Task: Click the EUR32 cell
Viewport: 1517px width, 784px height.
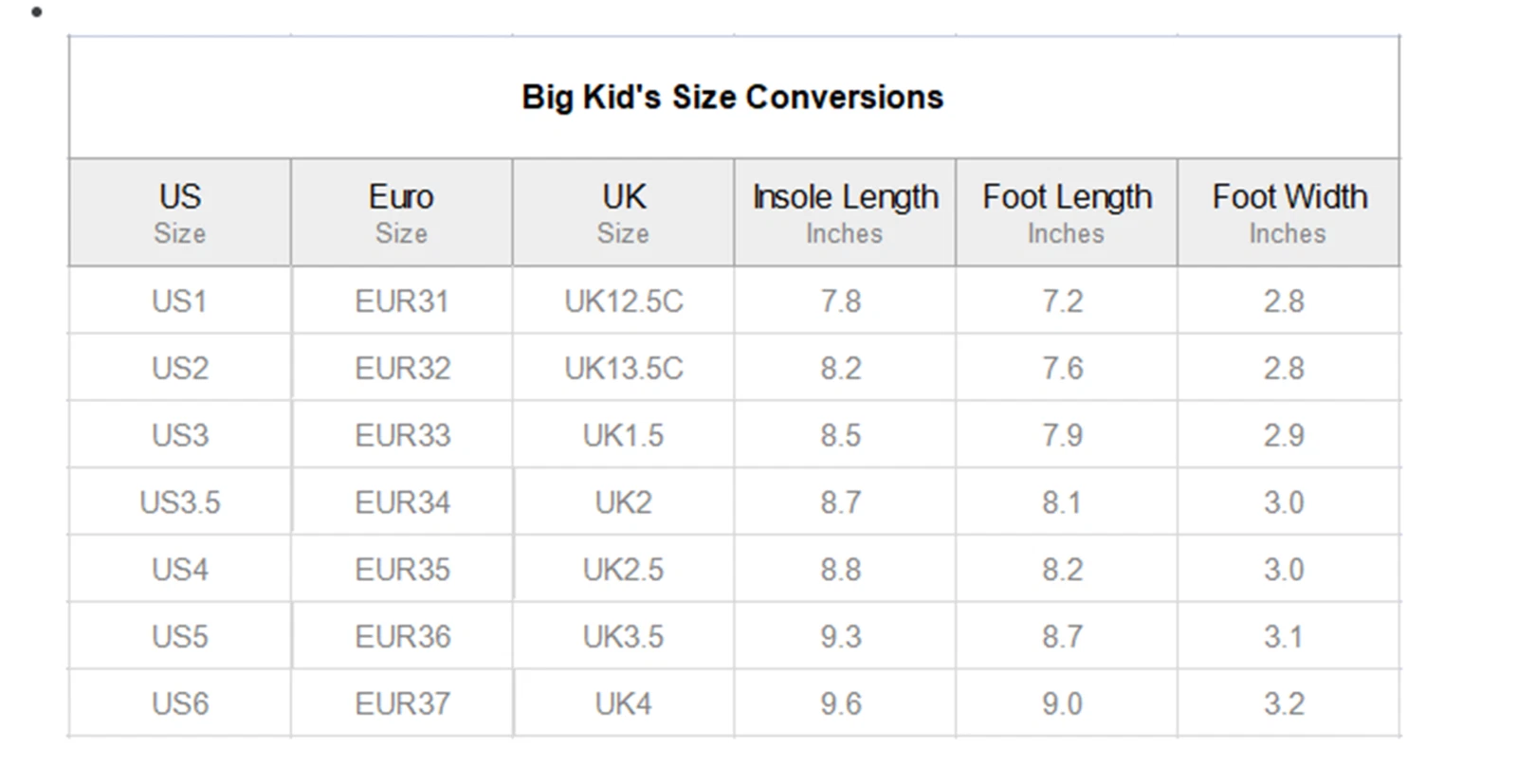Action: coord(402,368)
